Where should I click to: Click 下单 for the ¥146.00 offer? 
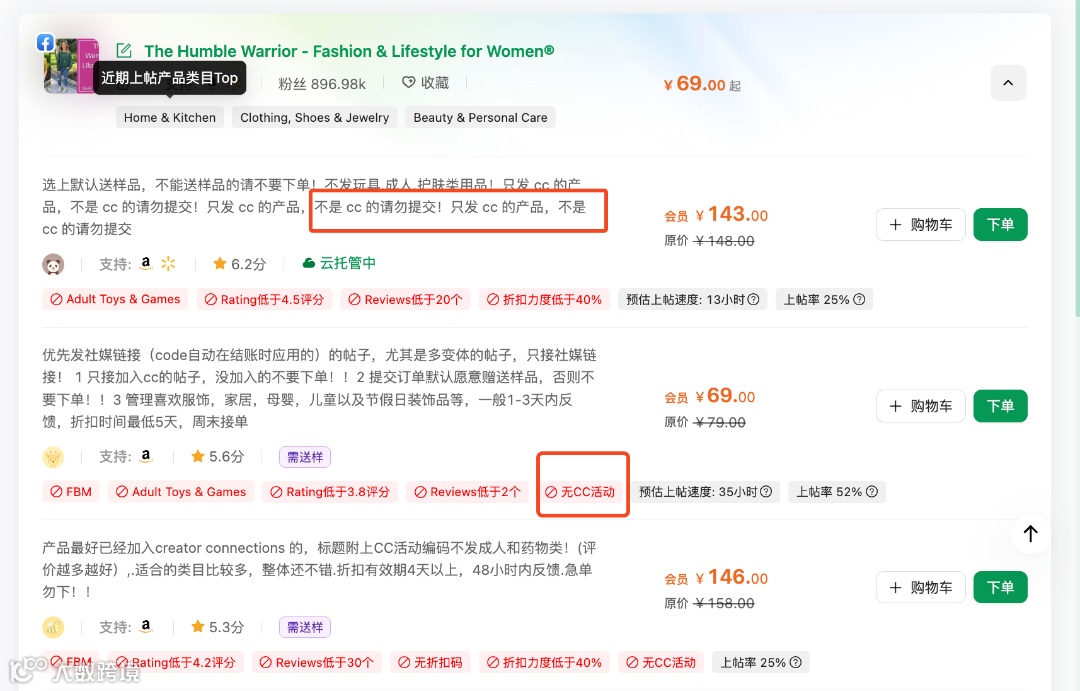tap(1000, 587)
